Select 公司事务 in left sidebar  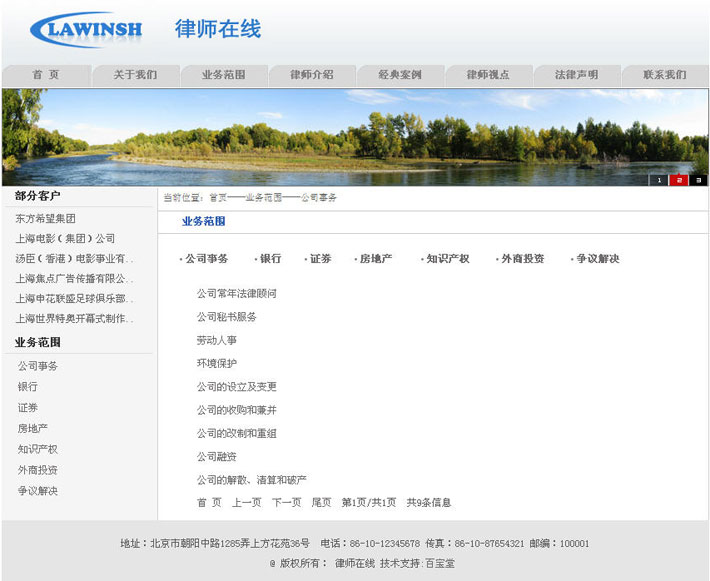click(38, 366)
